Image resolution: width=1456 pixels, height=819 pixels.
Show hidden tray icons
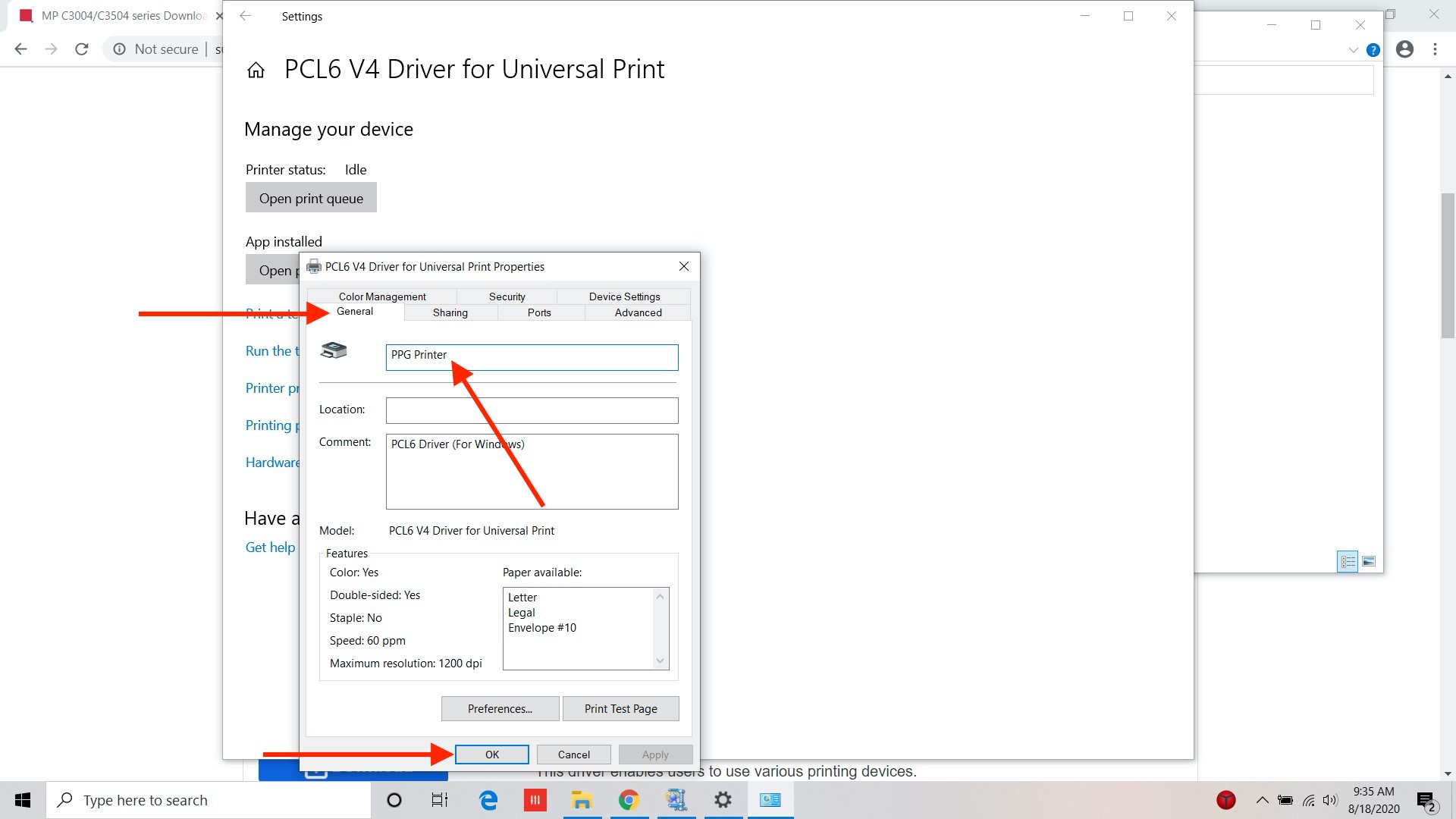pos(1262,800)
